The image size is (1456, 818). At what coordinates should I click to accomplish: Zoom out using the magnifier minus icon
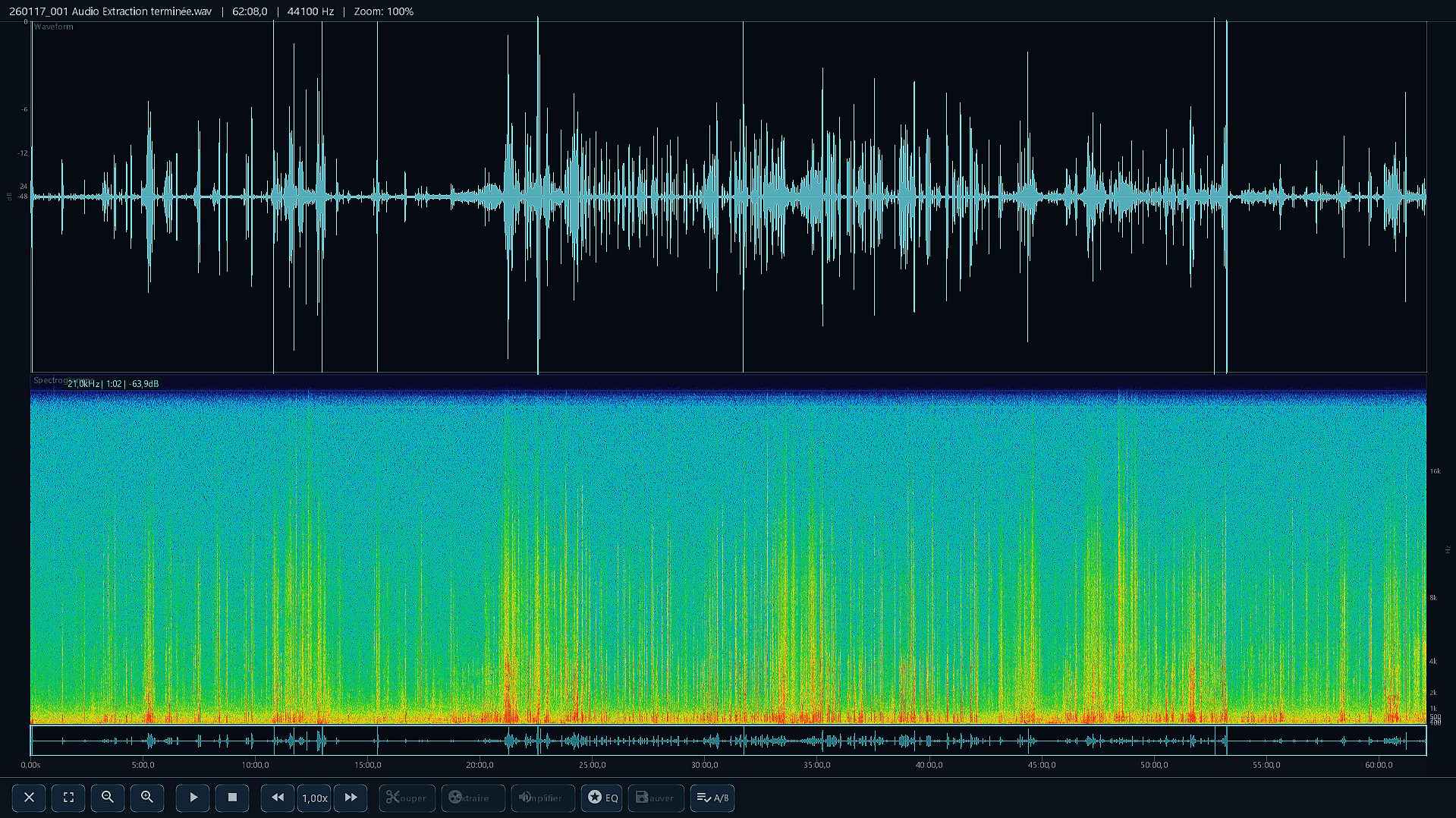pos(108,798)
